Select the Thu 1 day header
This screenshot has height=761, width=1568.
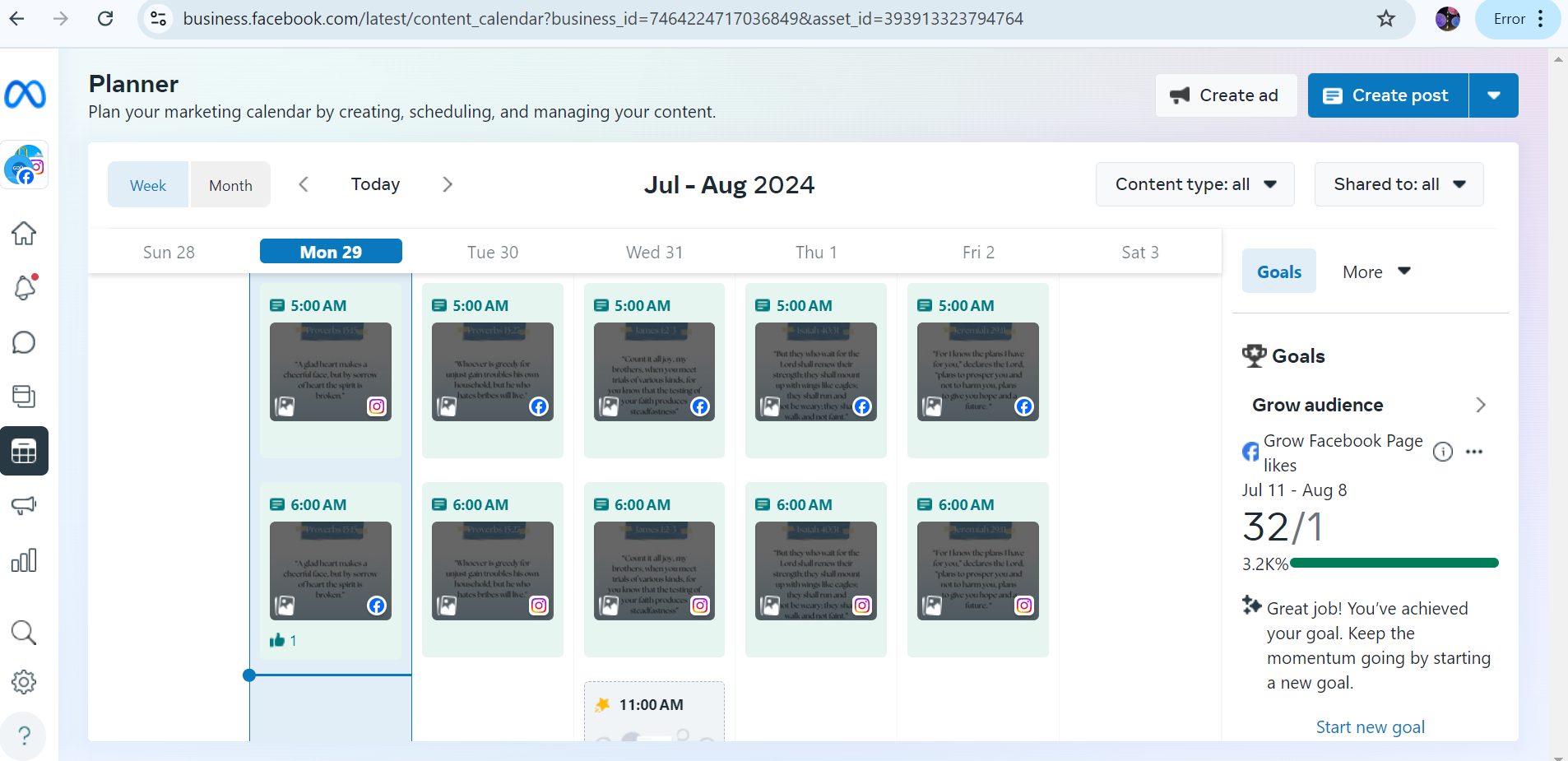[x=816, y=252]
